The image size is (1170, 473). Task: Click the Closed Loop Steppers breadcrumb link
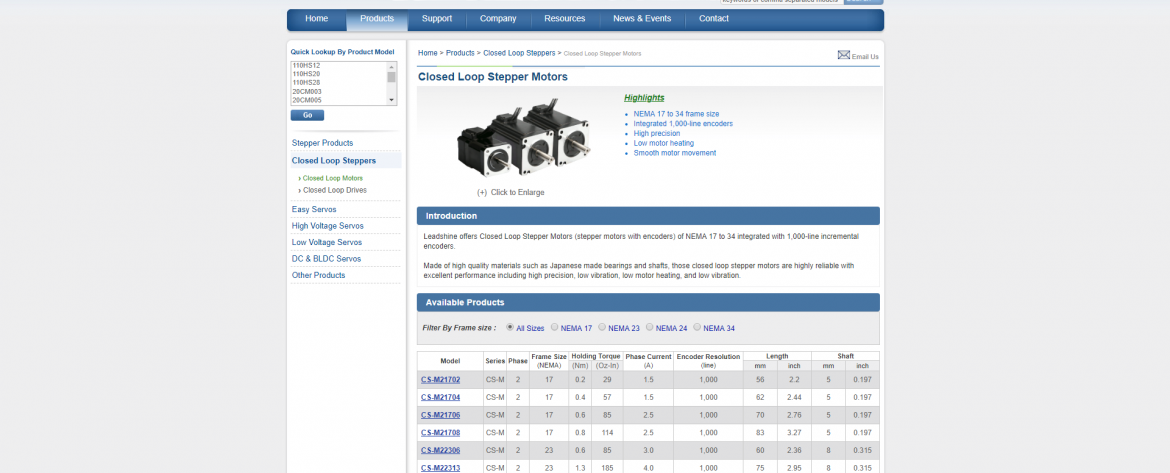[x=519, y=53]
